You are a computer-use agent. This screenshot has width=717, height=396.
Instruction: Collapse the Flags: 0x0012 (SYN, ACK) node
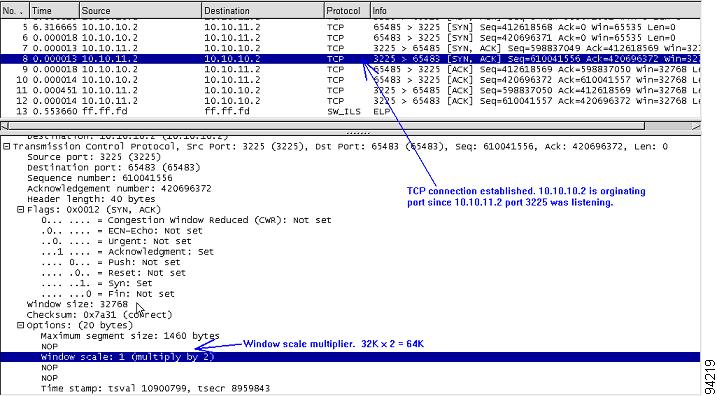[x=20, y=210]
